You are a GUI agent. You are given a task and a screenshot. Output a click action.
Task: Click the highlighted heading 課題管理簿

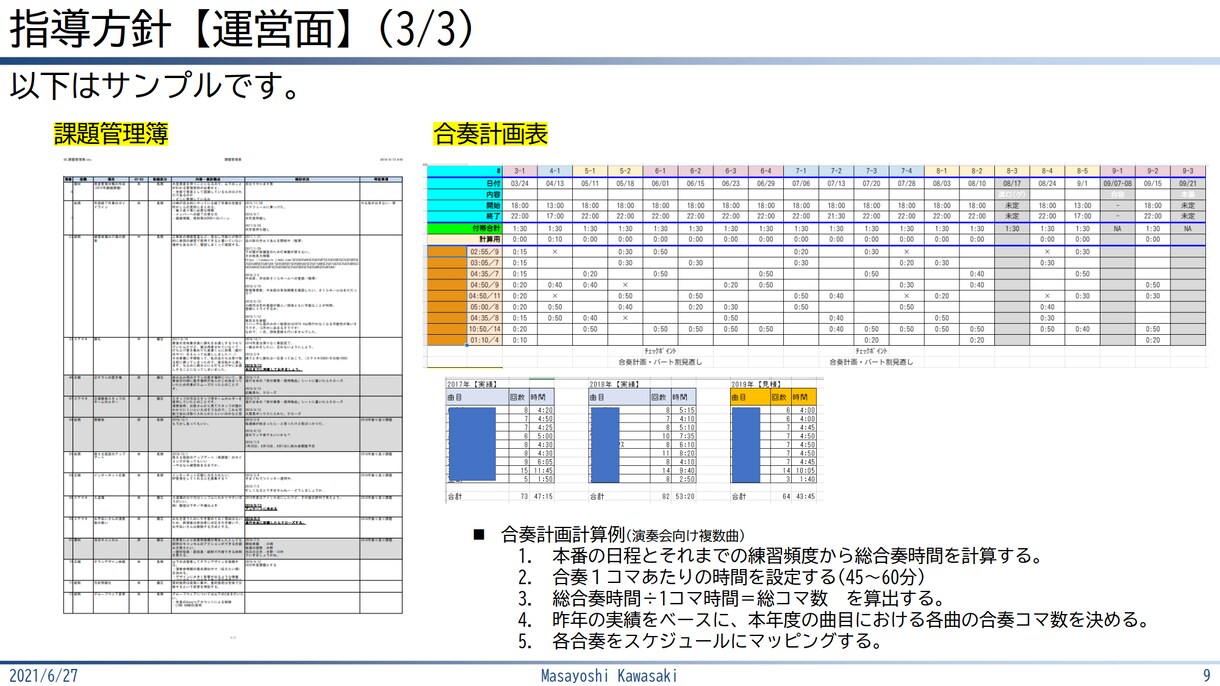[109, 133]
